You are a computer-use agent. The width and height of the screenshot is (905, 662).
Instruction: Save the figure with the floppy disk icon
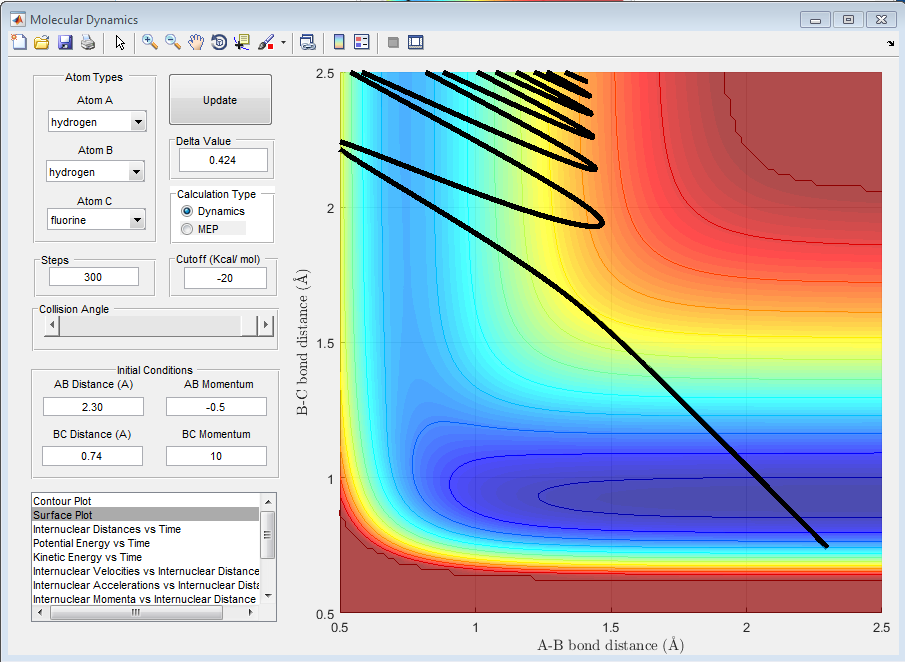[64, 42]
